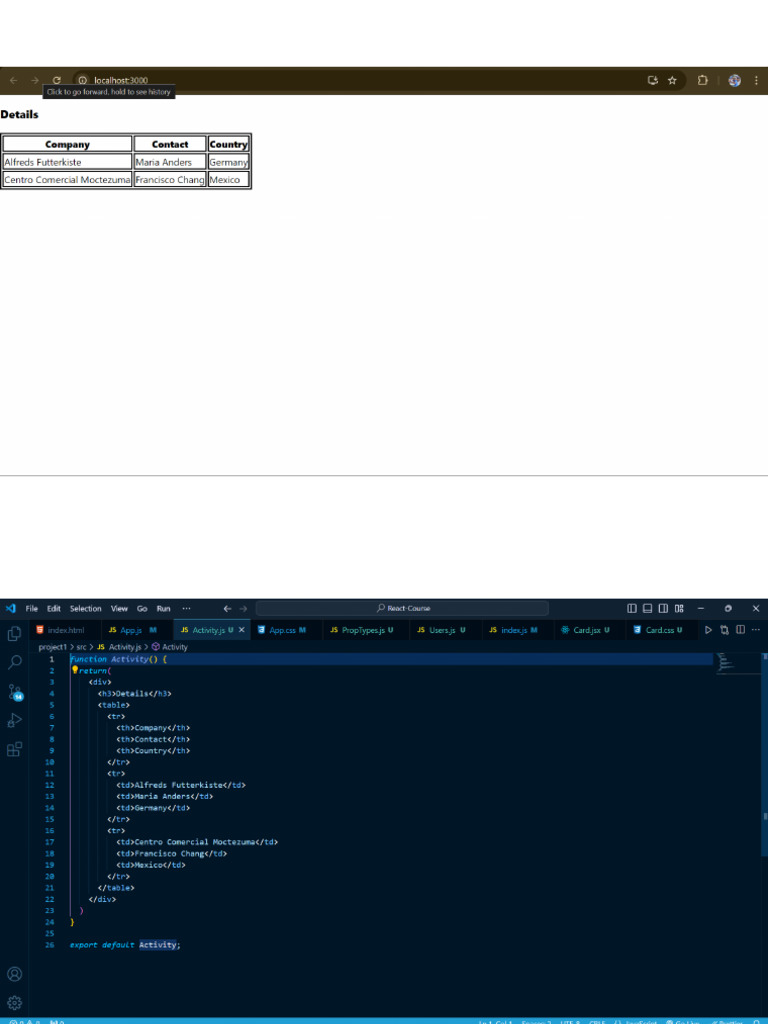Toggle the bottom panel layout button
Image resolution: width=768 pixels, height=1024 pixels.
(648, 608)
